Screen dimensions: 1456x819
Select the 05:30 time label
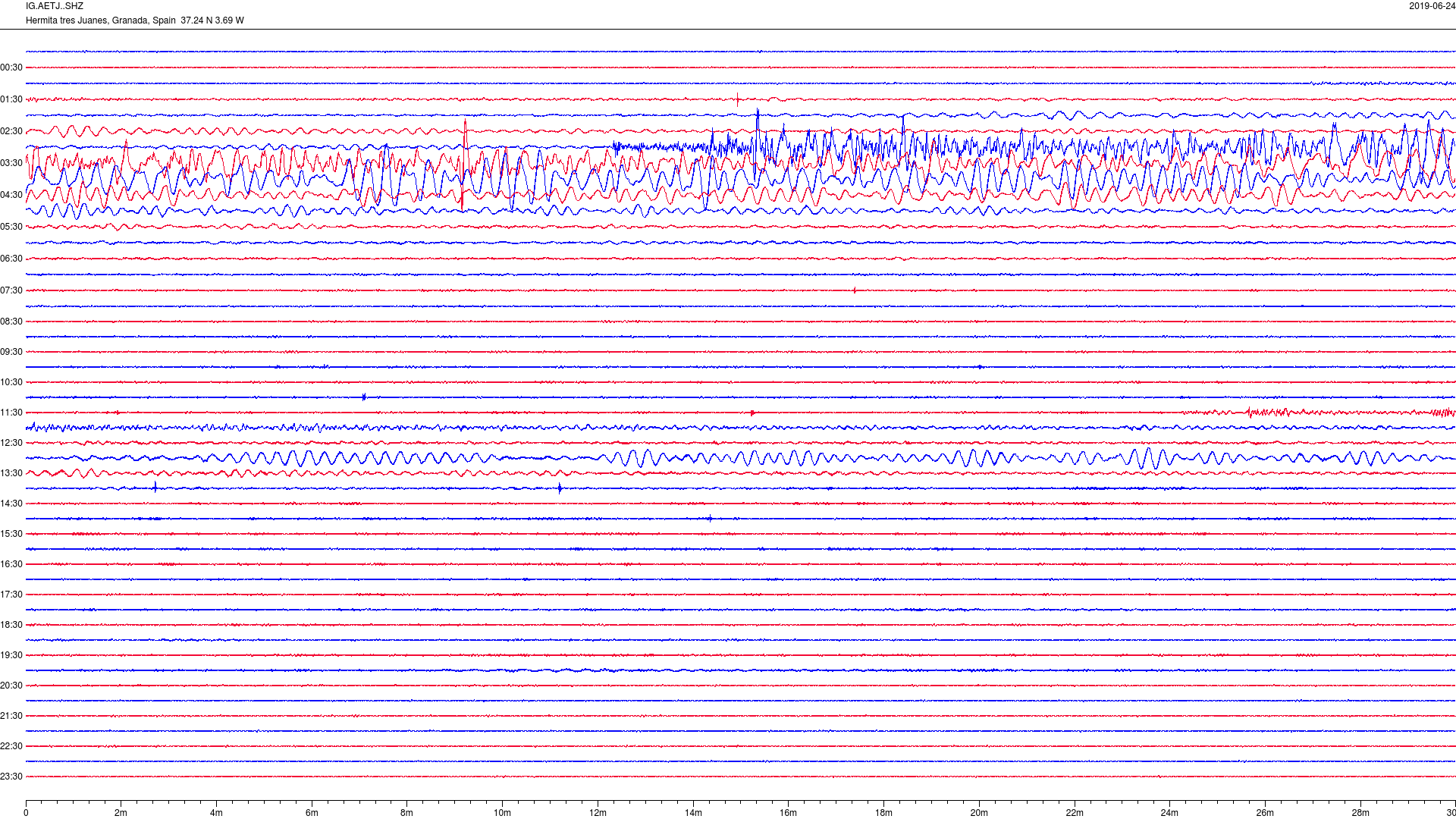(11, 227)
